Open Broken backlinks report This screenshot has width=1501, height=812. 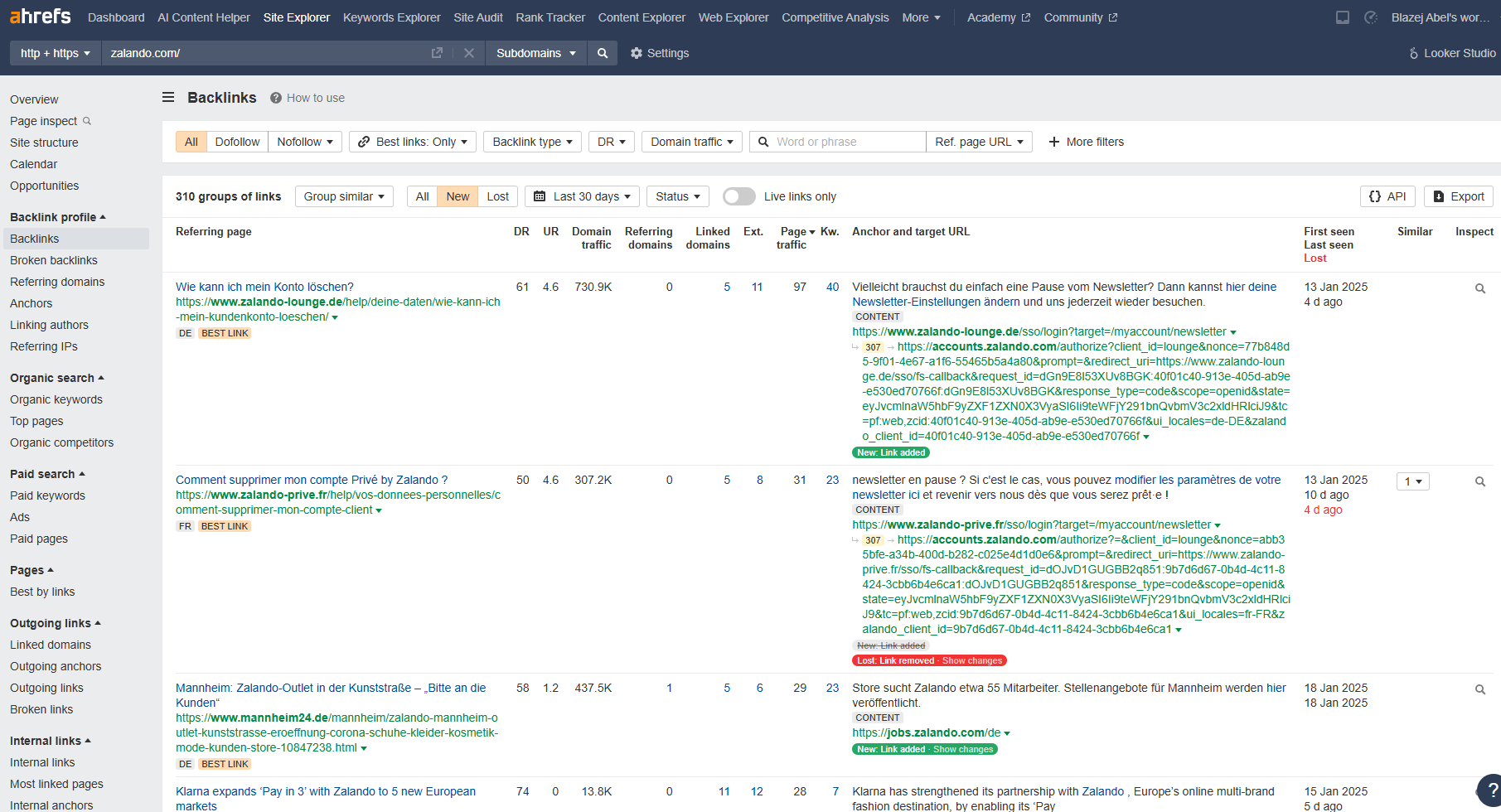(54, 260)
